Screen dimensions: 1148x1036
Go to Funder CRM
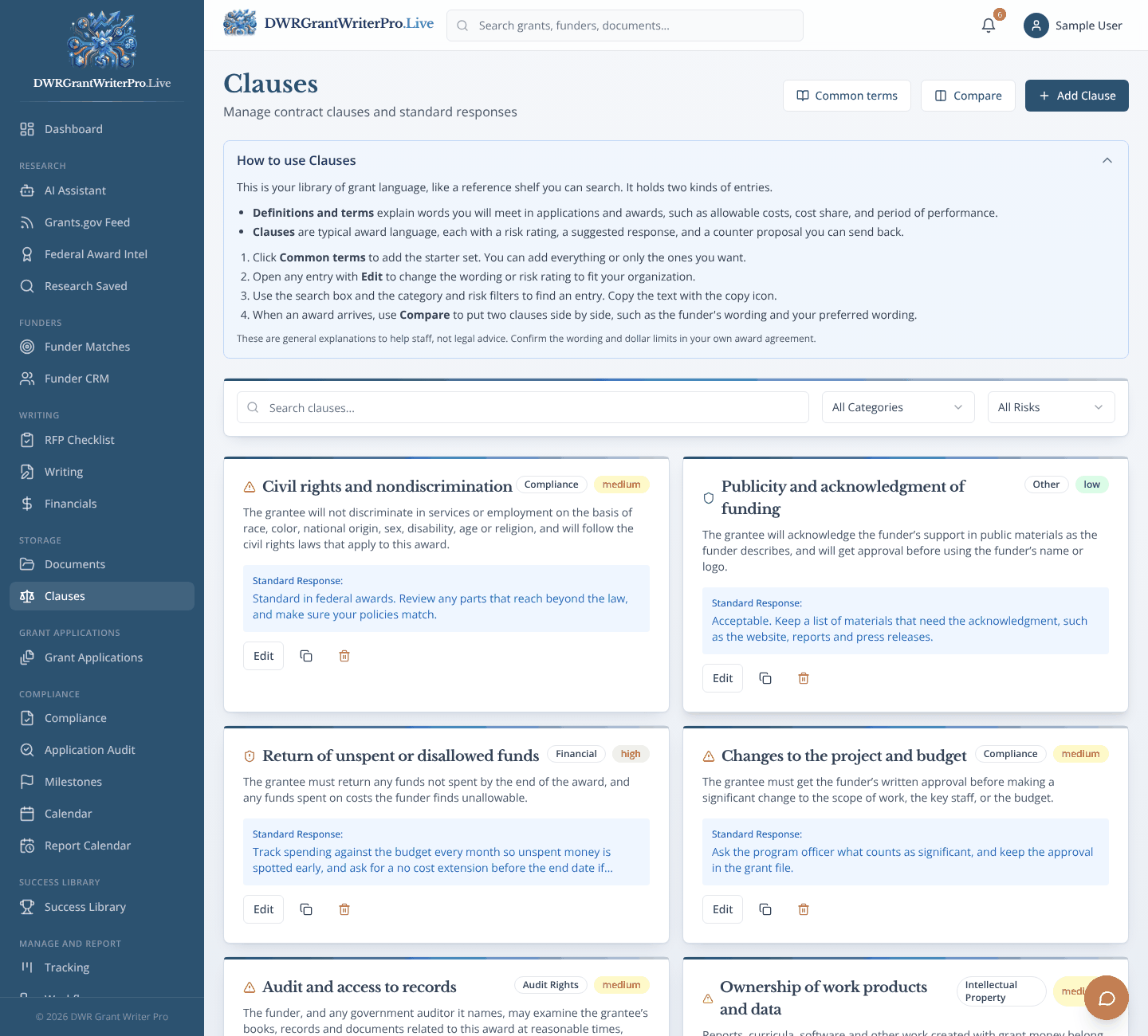(x=102, y=379)
